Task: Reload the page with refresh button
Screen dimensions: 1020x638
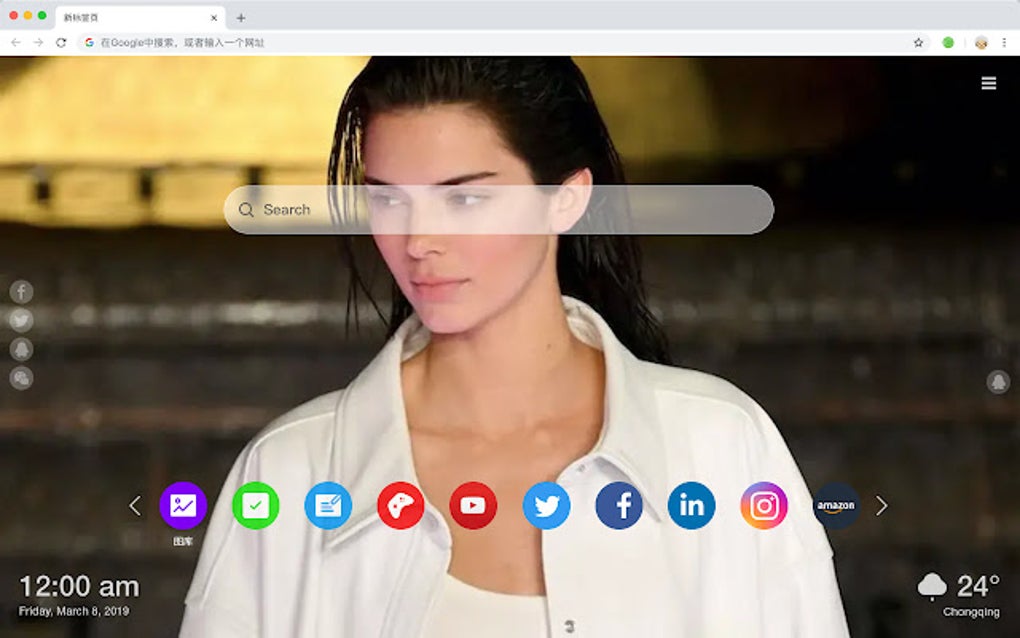Action: 61,42
